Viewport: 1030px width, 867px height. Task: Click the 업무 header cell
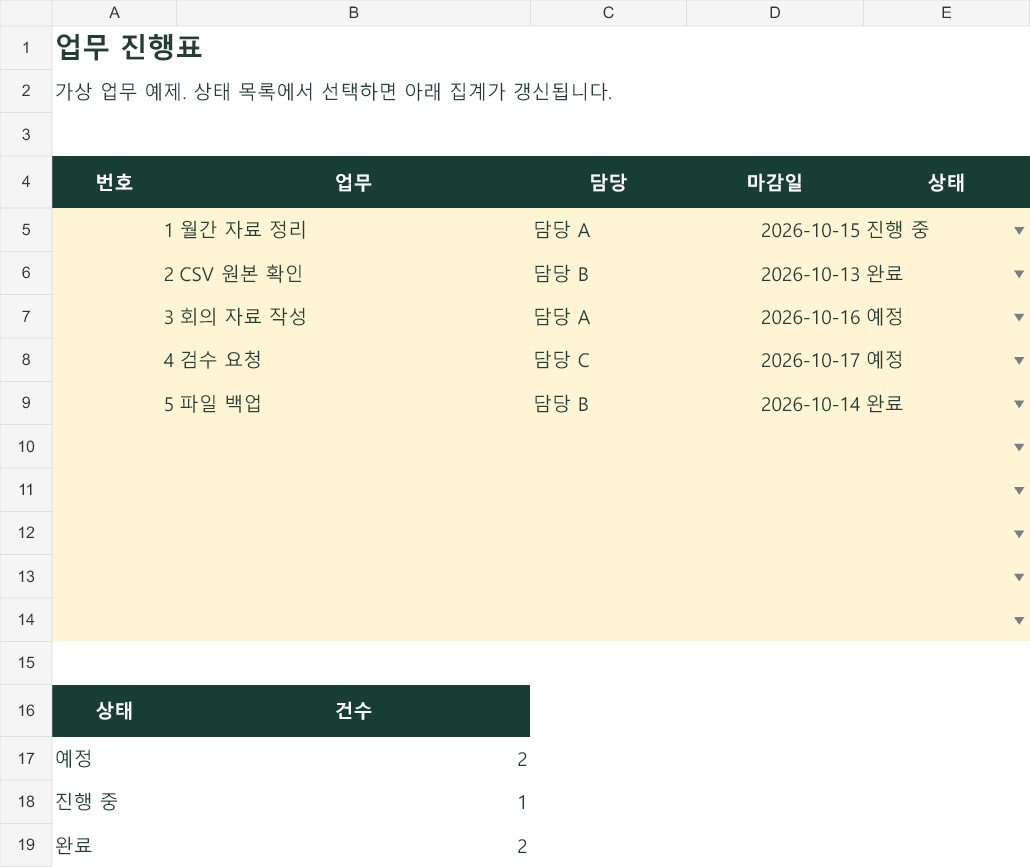353,182
